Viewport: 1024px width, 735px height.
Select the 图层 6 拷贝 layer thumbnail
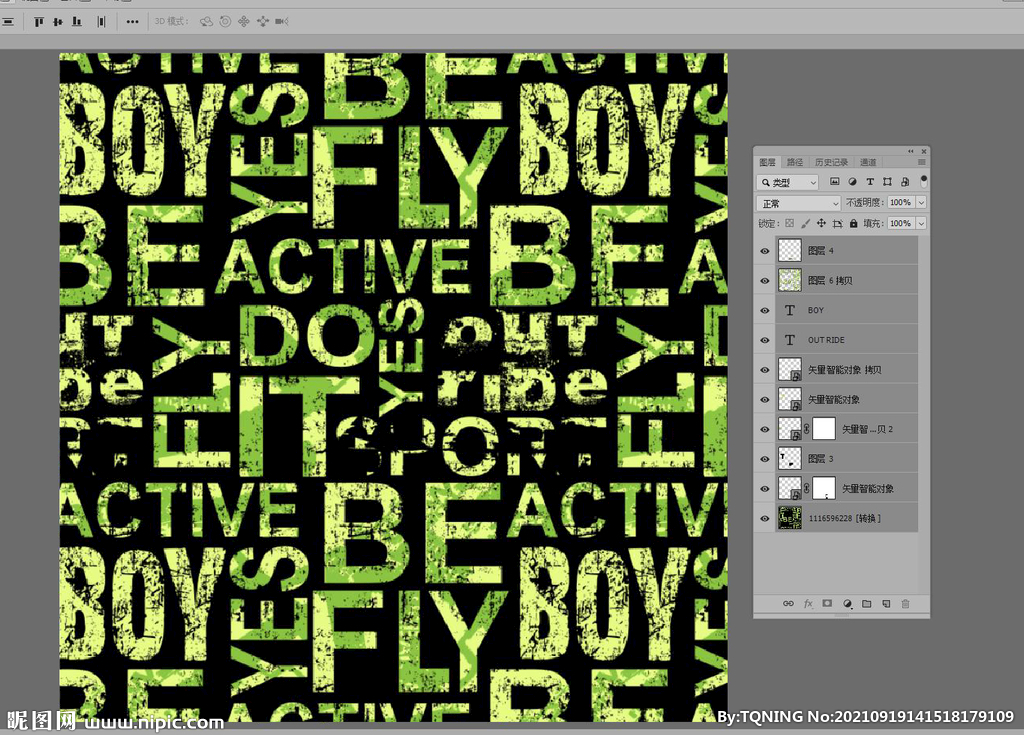coord(790,281)
